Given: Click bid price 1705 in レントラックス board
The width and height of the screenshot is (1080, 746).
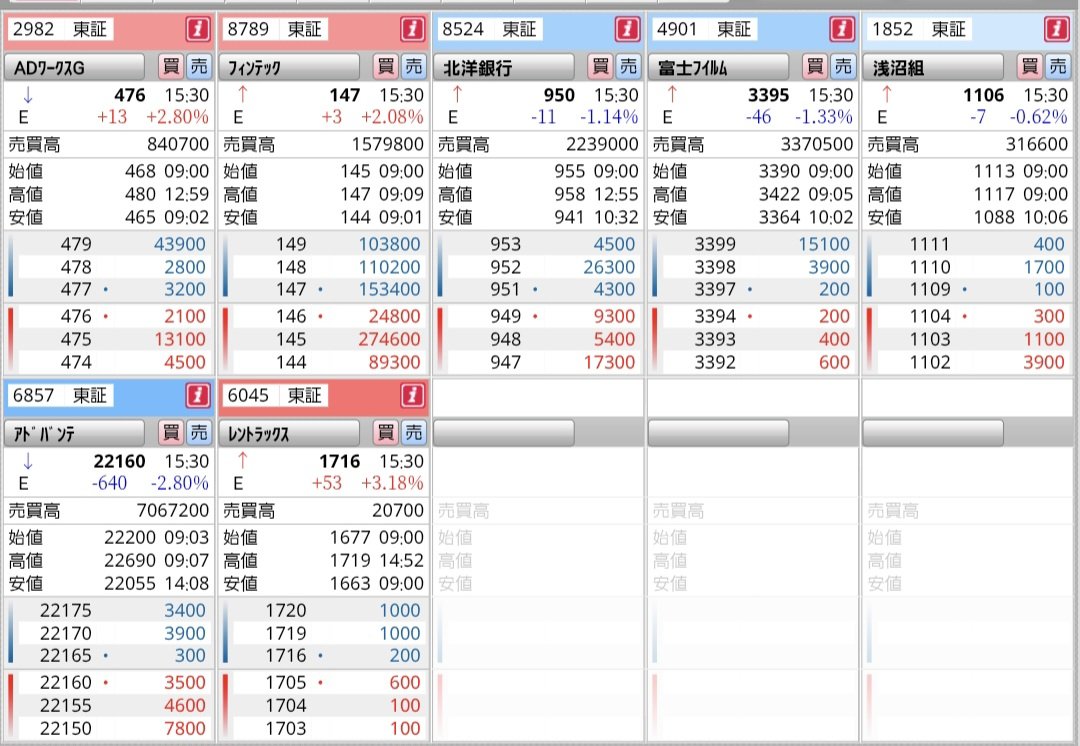Looking at the screenshot, I should pyautogui.click(x=286, y=682).
